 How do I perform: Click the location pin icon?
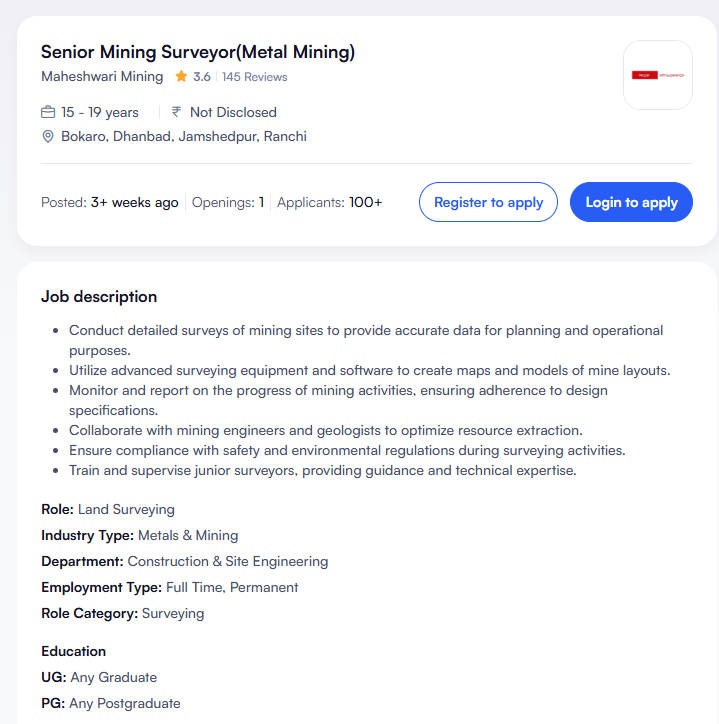click(x=48, y=136)
